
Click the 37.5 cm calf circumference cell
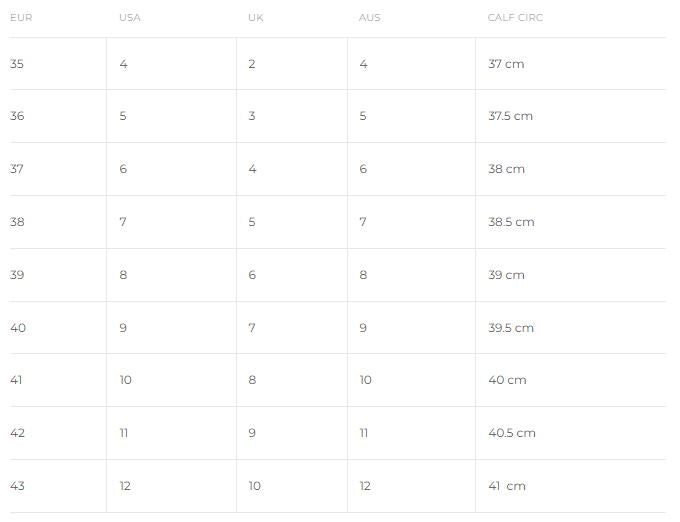pos(510,116)
